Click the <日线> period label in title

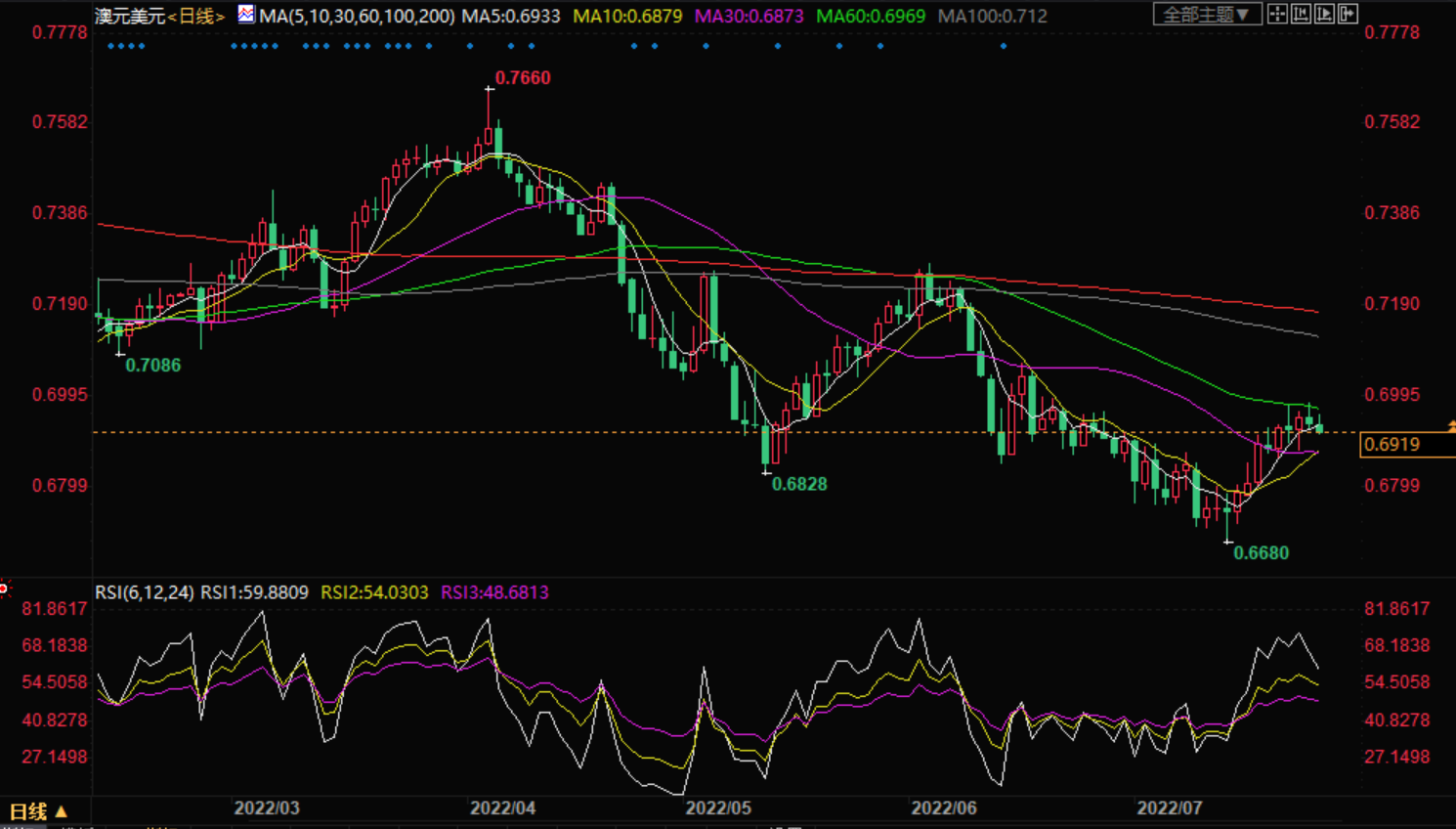(x=195, y=16)
